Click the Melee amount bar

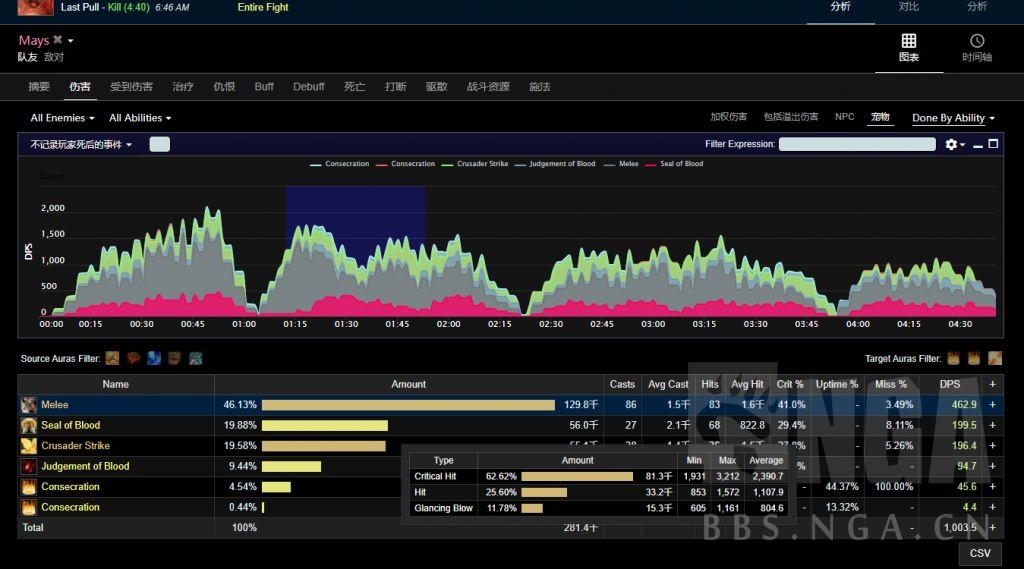pyautogui.click(x=408, y=405)
